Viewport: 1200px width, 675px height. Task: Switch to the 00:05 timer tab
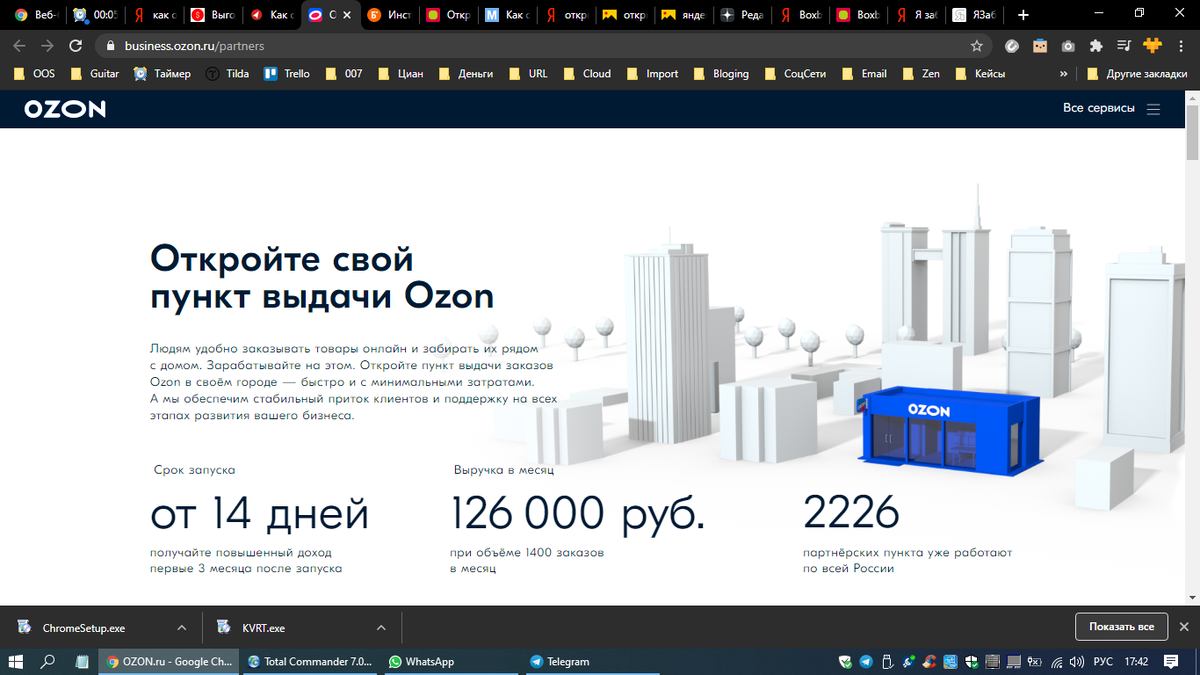pos(94,15)
